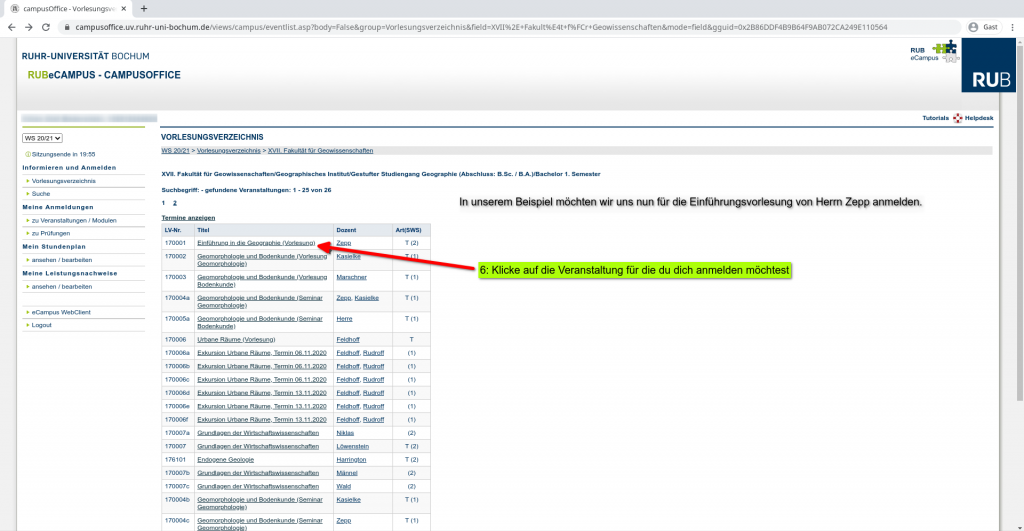Image resolution: width=1024 pixels, height=531 pixels.
Task: Open the Helpdesk link
Action: pos(978,118)
